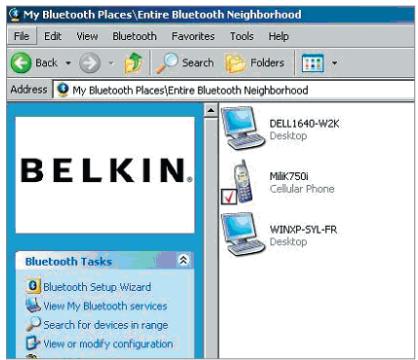Click the address bar path field
Viewport: 418px width, 360px height.
tap(233, 90)
